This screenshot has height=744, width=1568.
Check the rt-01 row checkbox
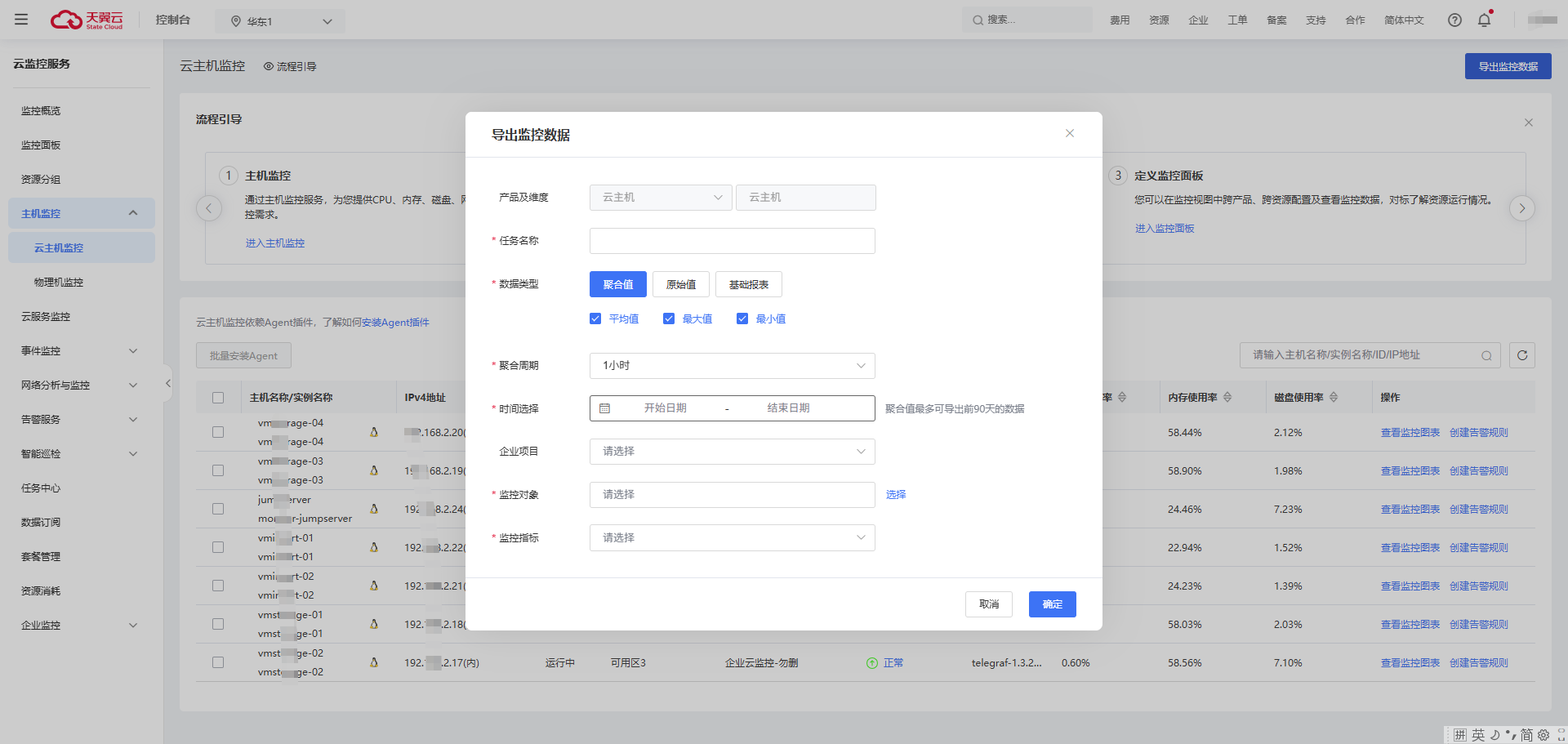pos(218,547)
